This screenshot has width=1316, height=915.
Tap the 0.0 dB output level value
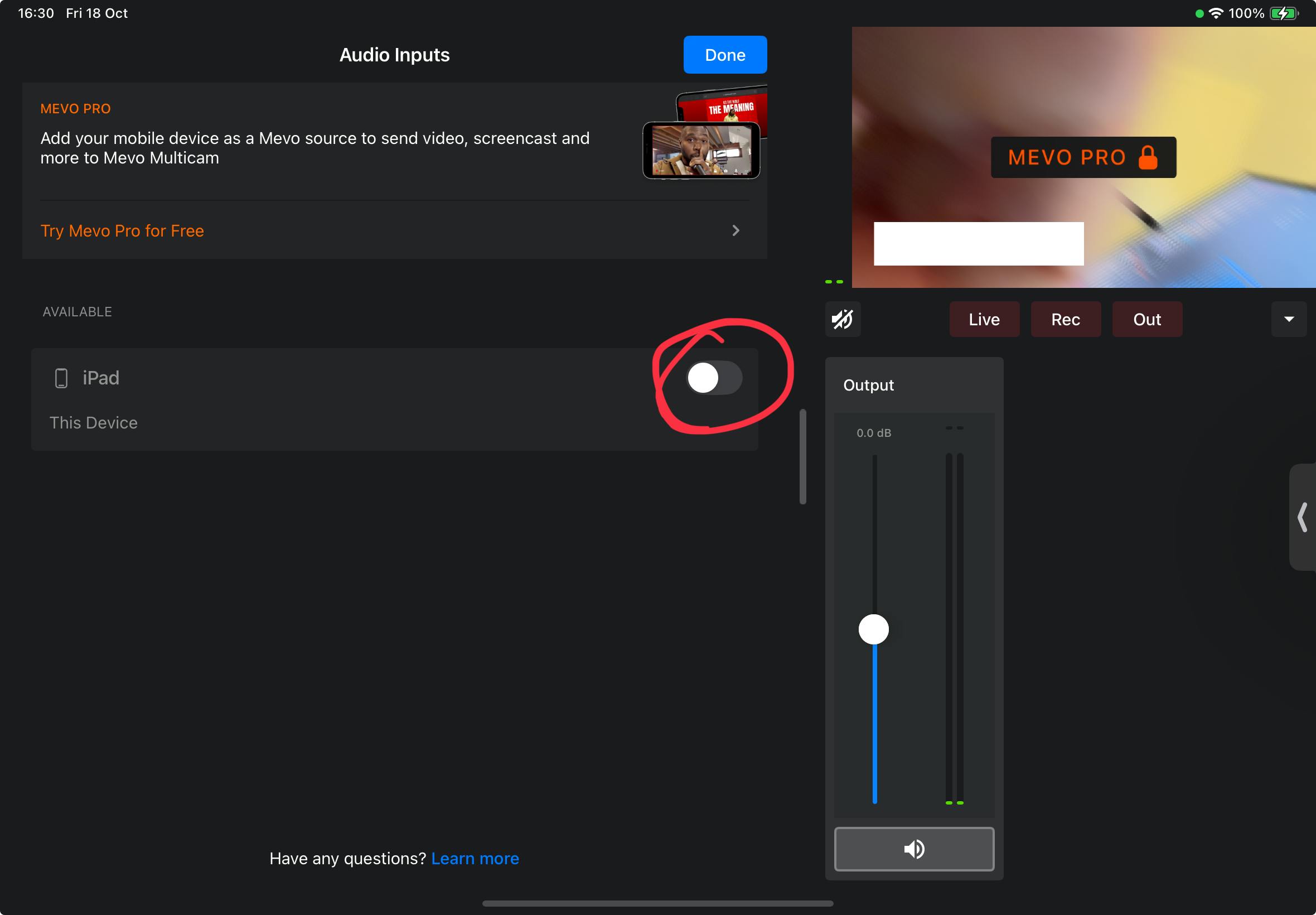(x=874, y=433)
